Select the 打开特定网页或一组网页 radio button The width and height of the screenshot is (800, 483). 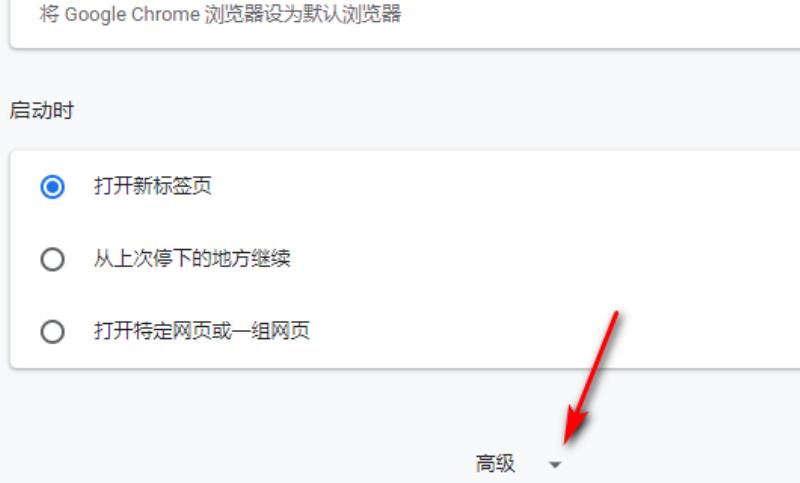coord(52,332)
